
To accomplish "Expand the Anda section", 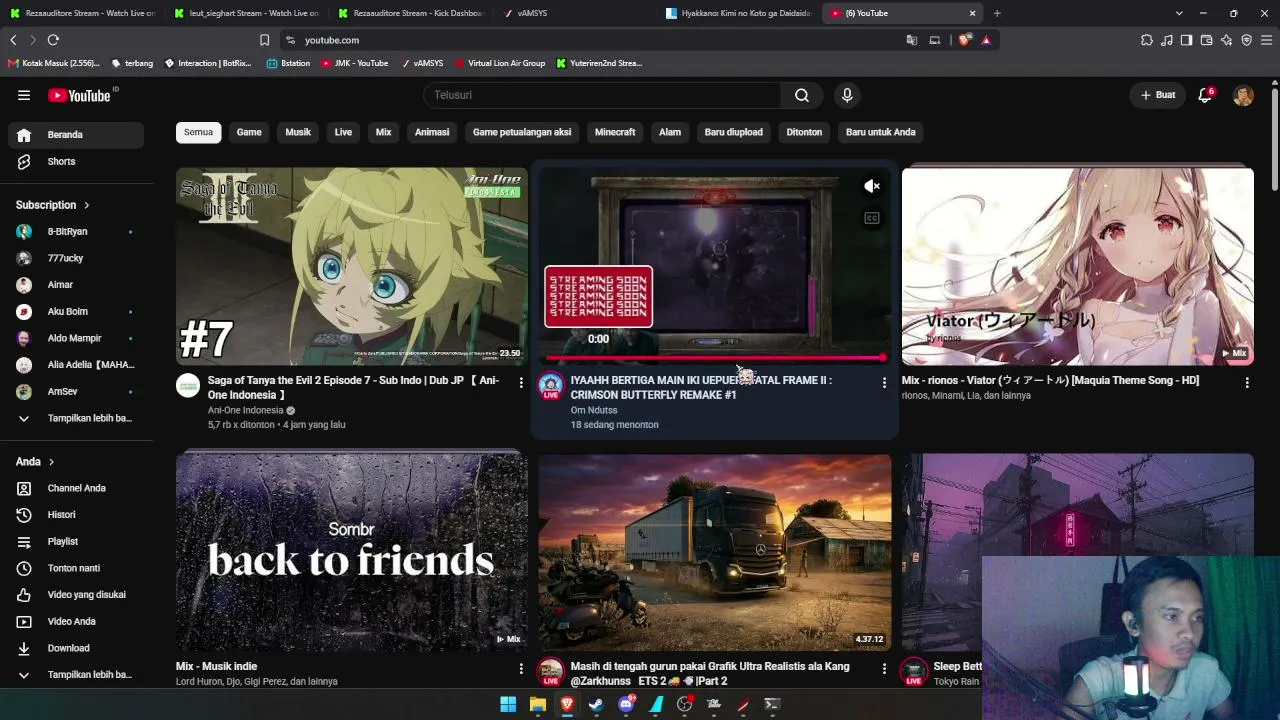I will [x=35, y=461].
